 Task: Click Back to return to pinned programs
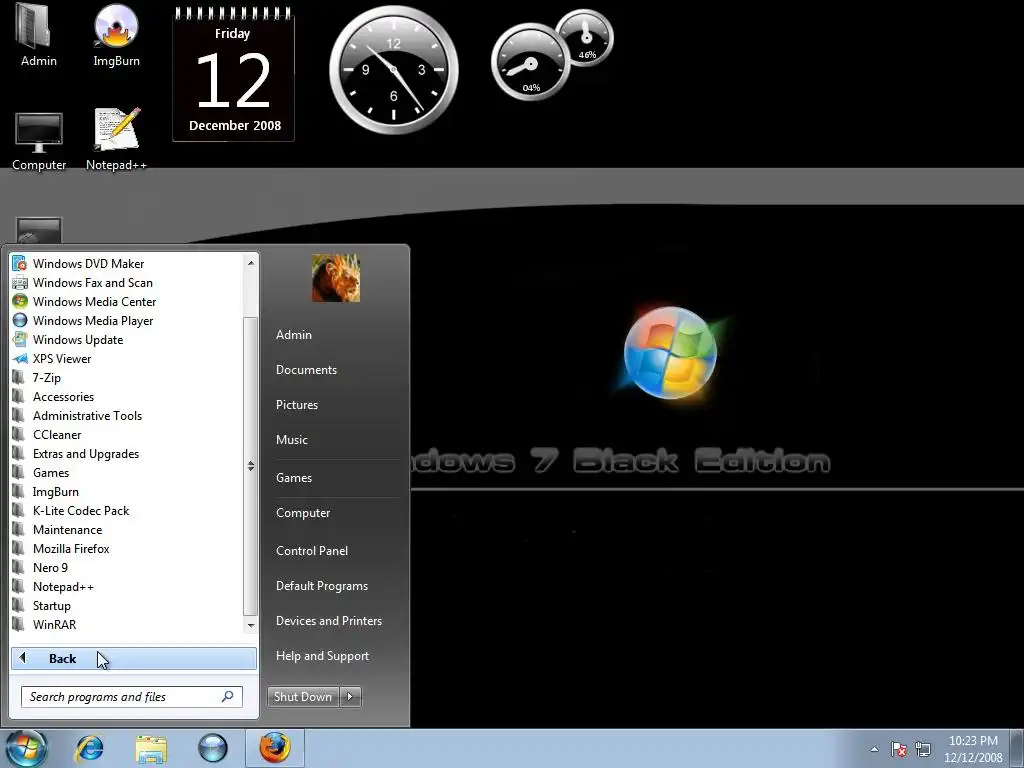(133, 658)
